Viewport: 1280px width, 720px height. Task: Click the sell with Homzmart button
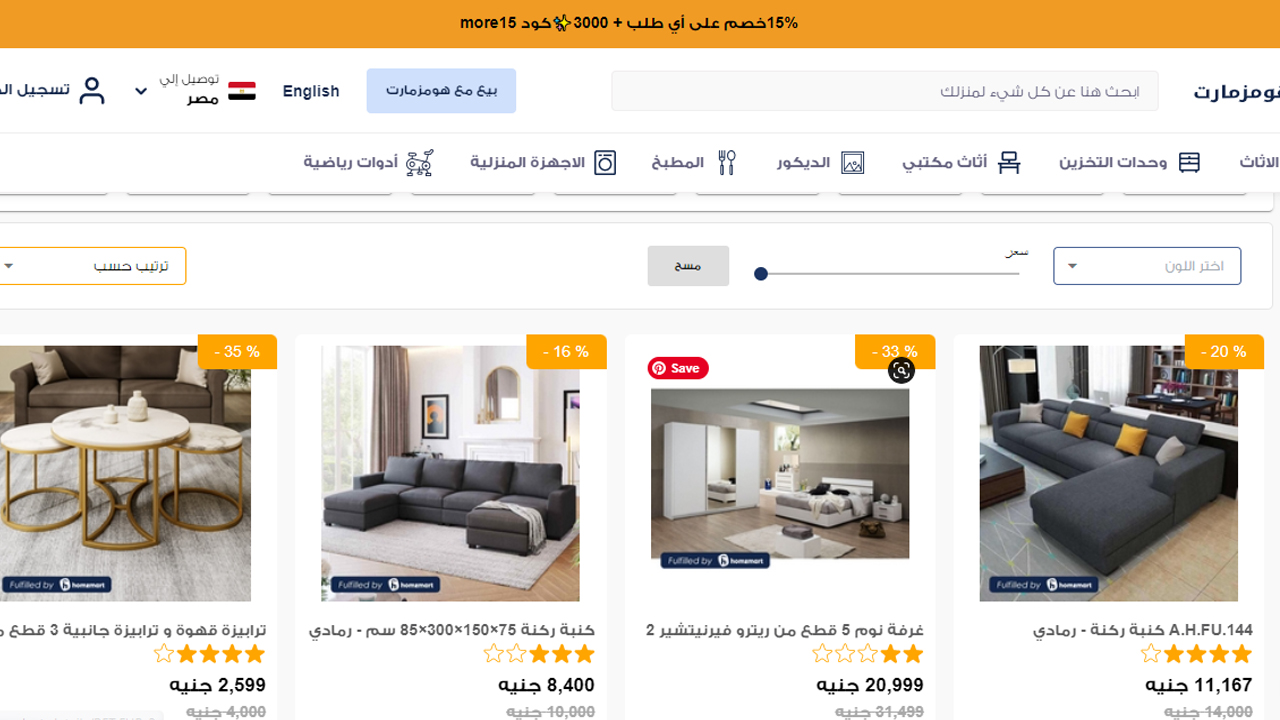pos(441,91)
